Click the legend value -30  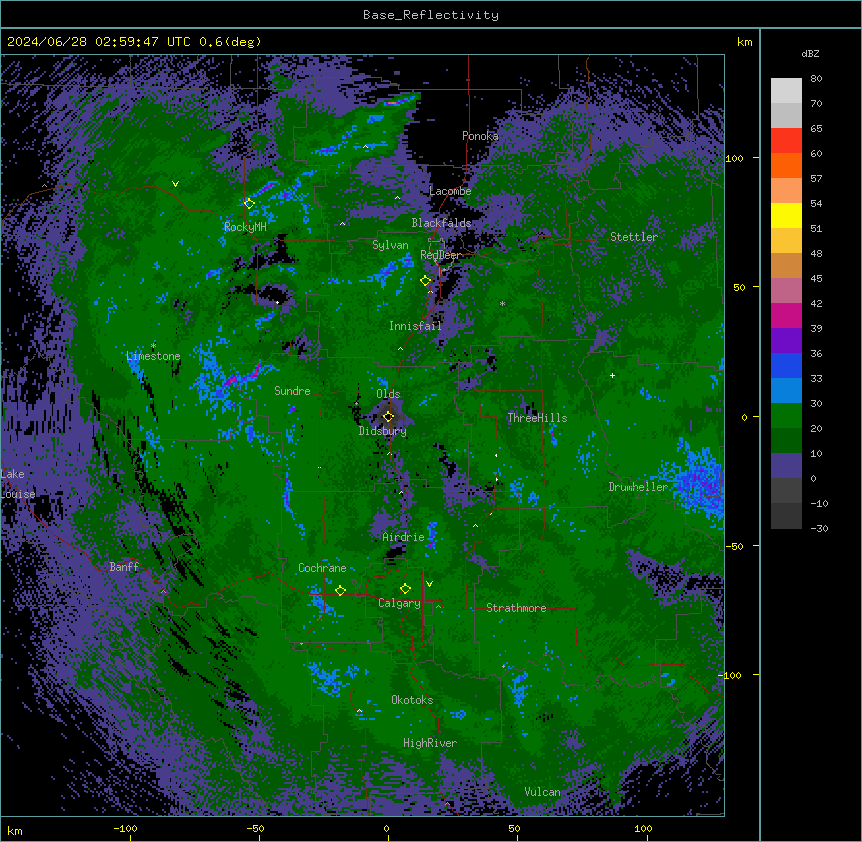[x=819, y=528]
